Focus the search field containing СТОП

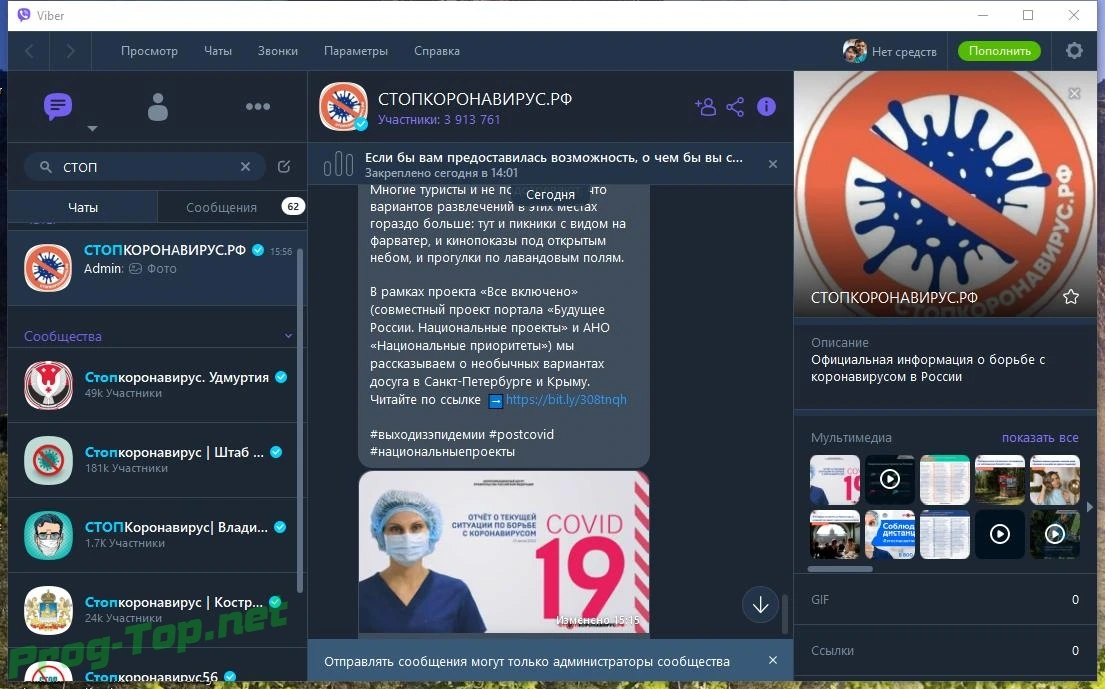click(144, 167)
